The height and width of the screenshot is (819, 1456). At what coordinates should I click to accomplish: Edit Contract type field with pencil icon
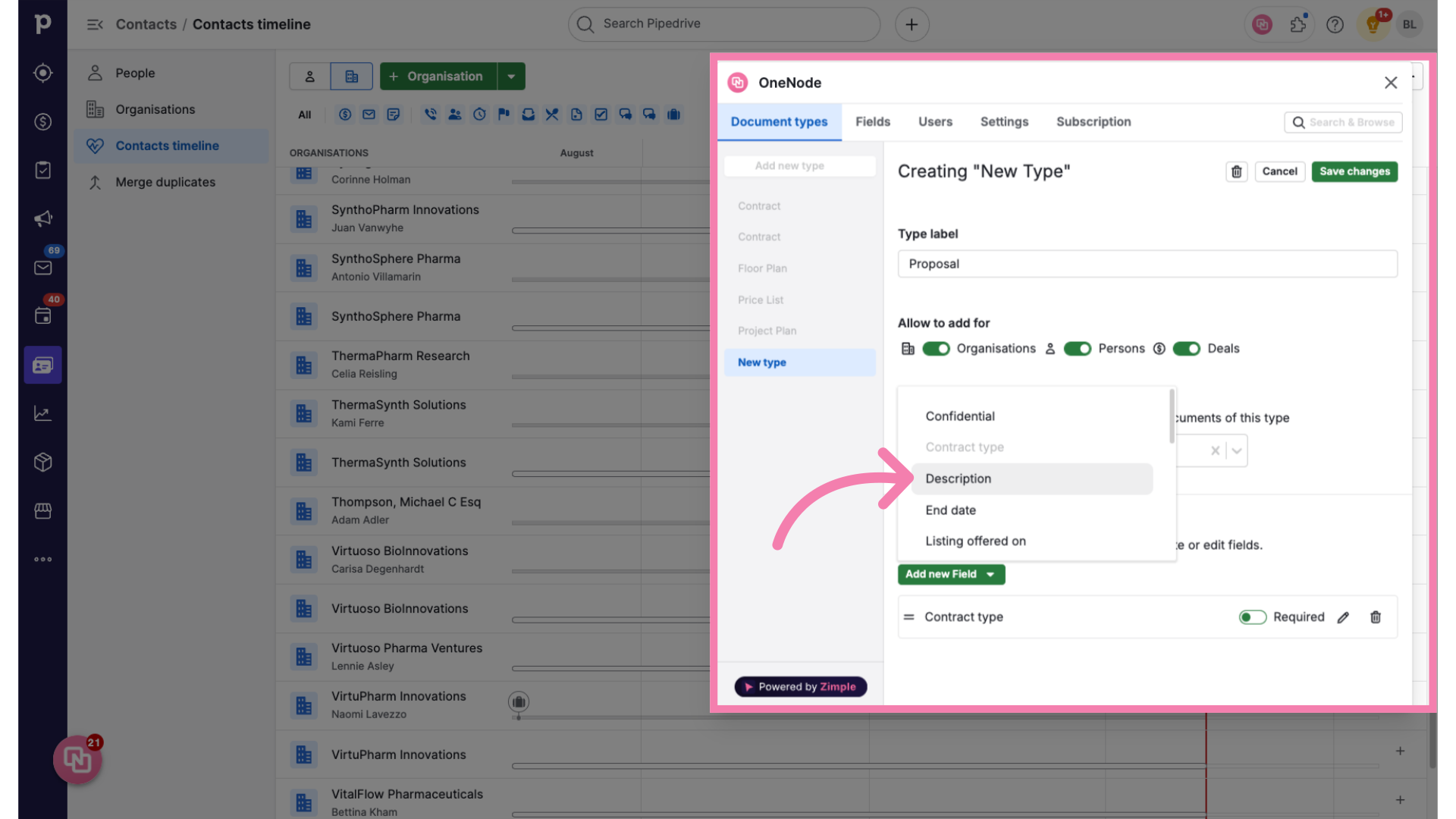click(x=1343, y=617)
